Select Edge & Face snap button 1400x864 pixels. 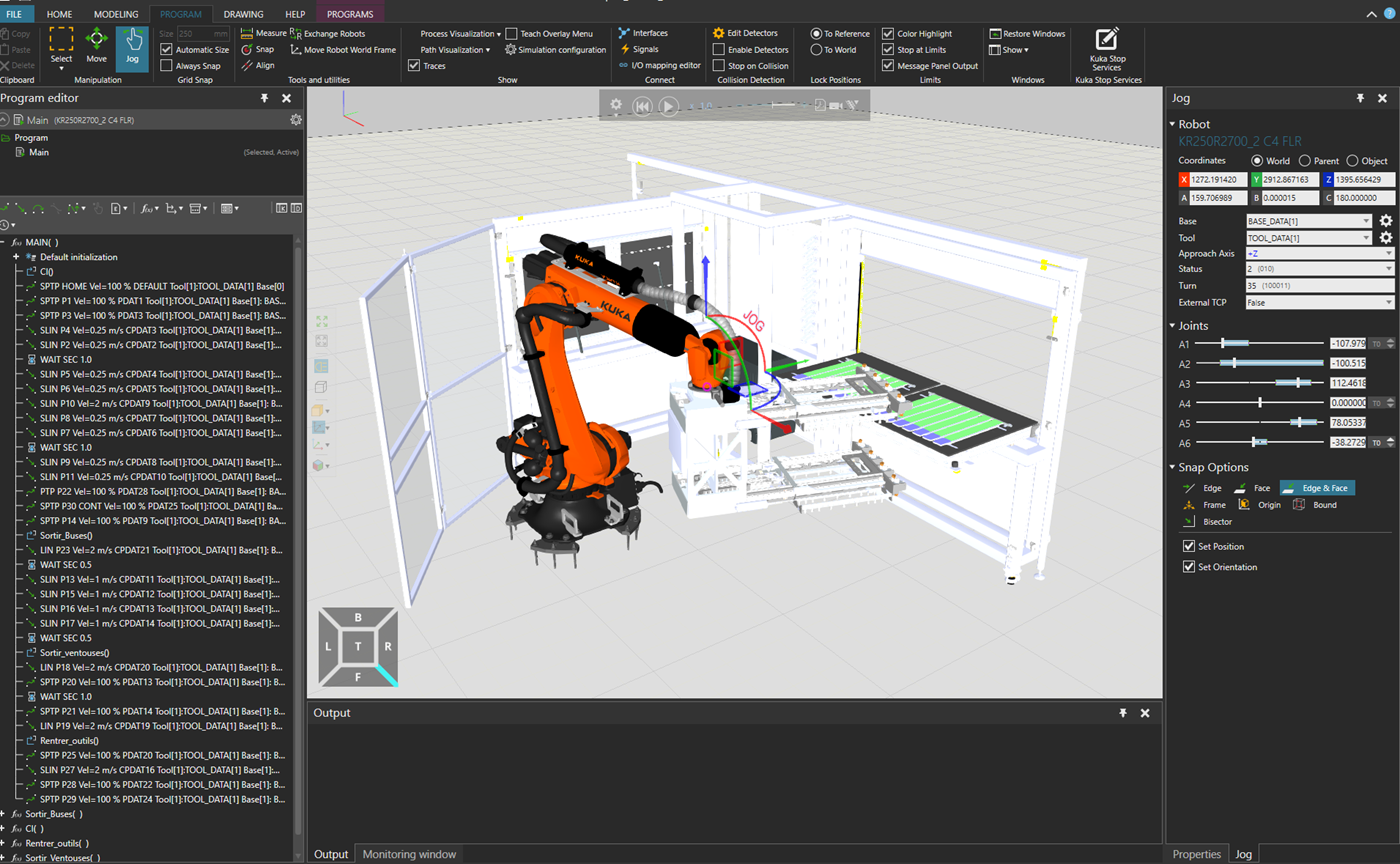click(x=1315, y=488)
